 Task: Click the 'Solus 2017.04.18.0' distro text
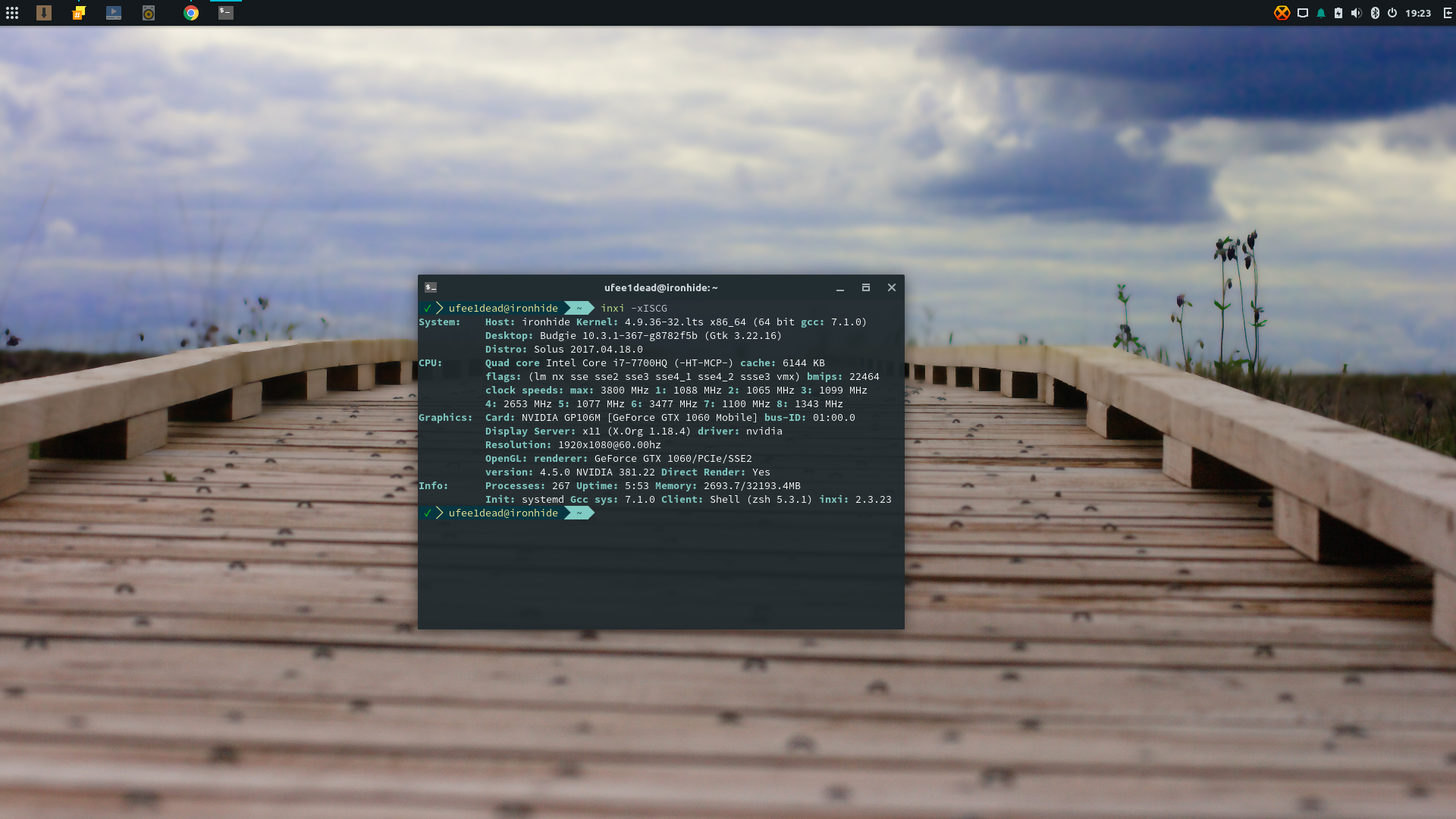(x=588, y=350)
